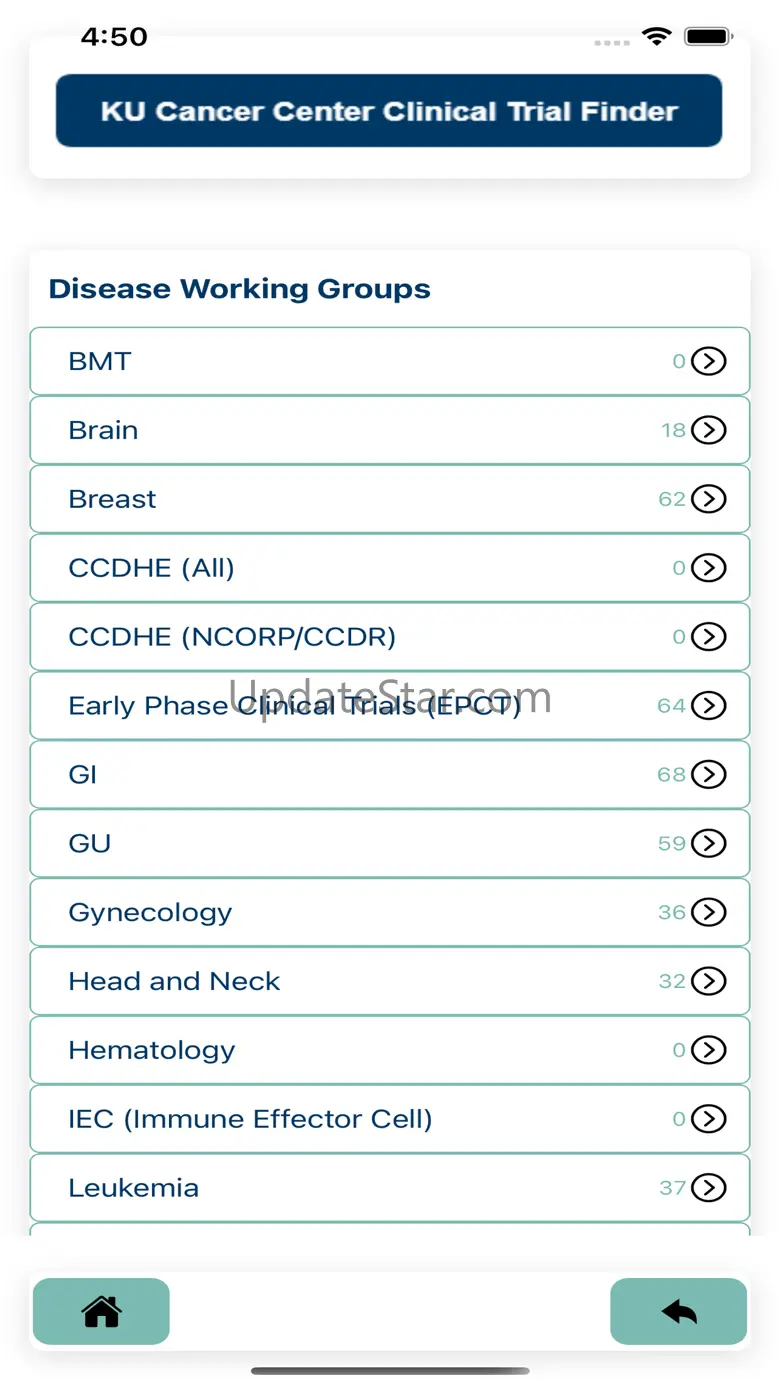The width and height of the screenshot is (780, 1387).
Task: Tap the arrow icon beside Breast
Action: (x=709, y=499)
